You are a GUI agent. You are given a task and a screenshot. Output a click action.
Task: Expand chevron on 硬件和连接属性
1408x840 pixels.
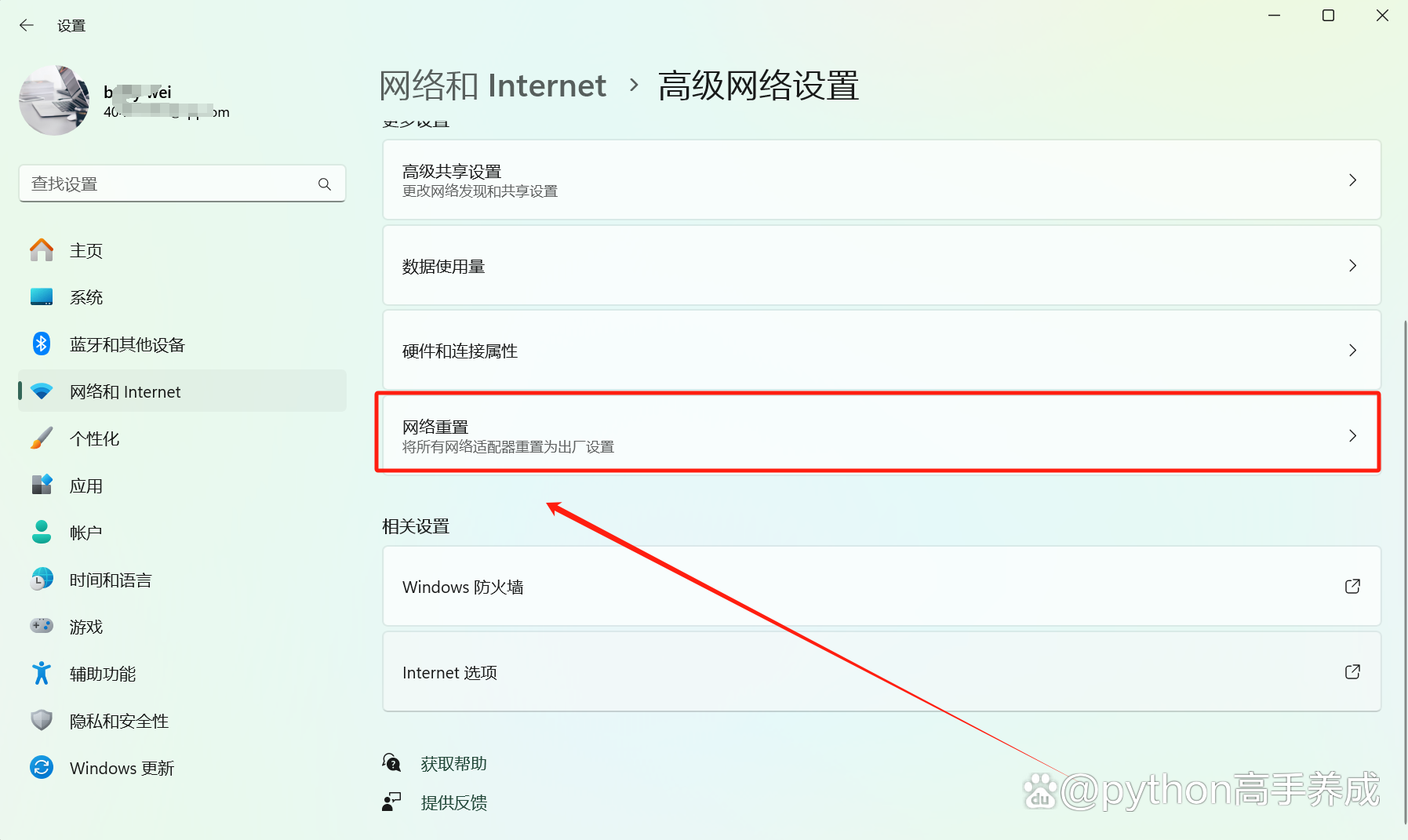1352,350
